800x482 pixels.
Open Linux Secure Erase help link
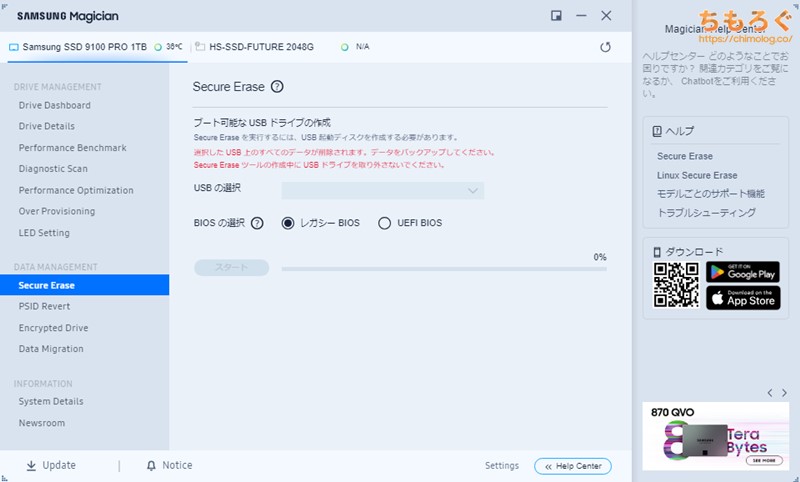point(697,175)
